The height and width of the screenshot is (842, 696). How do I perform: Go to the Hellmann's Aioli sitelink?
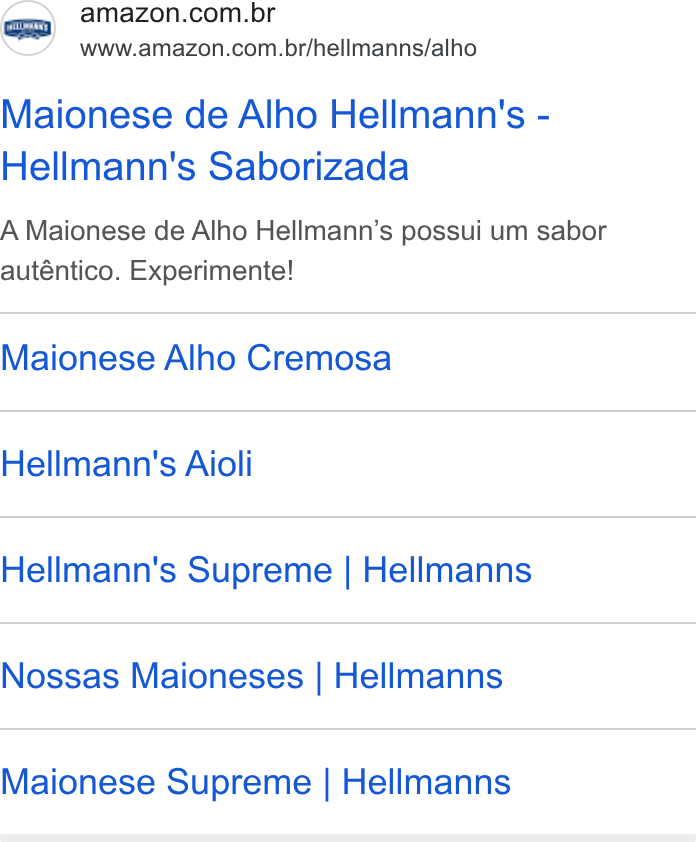[126, 464]
